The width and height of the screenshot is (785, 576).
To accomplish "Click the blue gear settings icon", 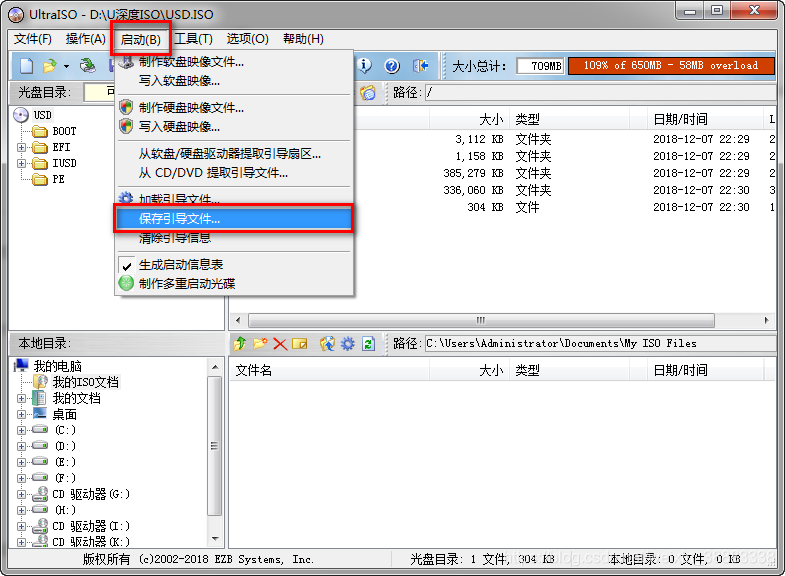I will pos(347,344).
